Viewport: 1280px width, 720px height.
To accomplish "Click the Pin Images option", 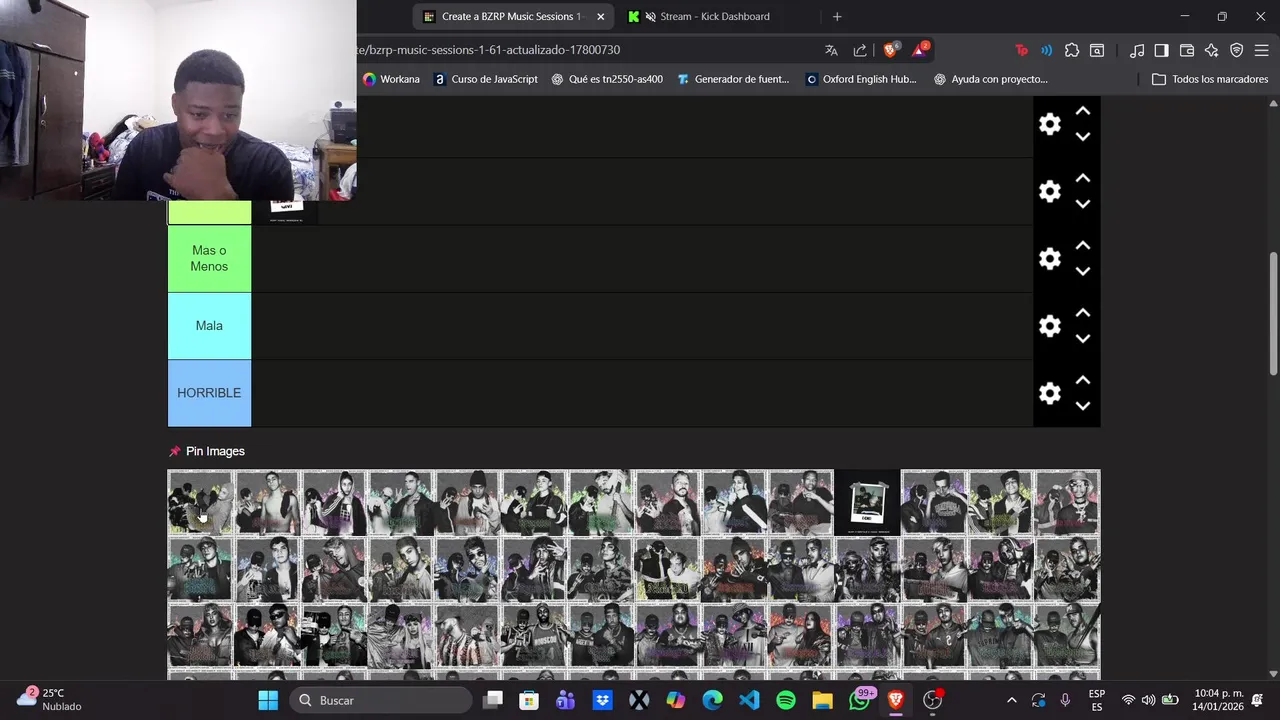I will click(207, 451).
